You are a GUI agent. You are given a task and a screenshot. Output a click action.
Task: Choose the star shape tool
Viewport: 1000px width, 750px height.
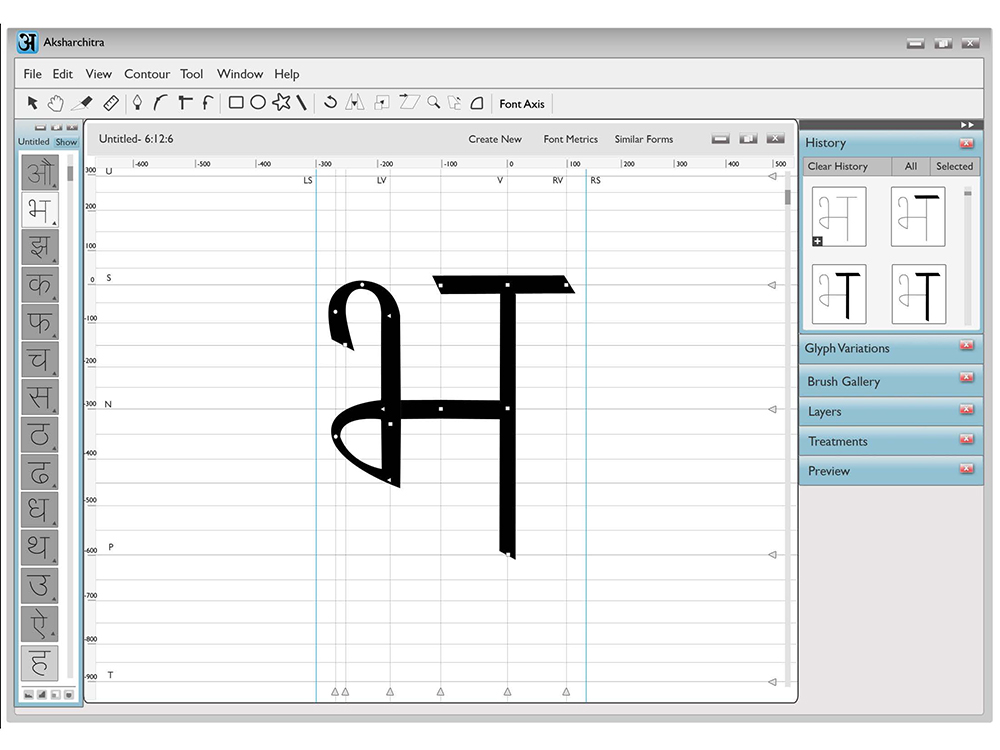point(281,102)
